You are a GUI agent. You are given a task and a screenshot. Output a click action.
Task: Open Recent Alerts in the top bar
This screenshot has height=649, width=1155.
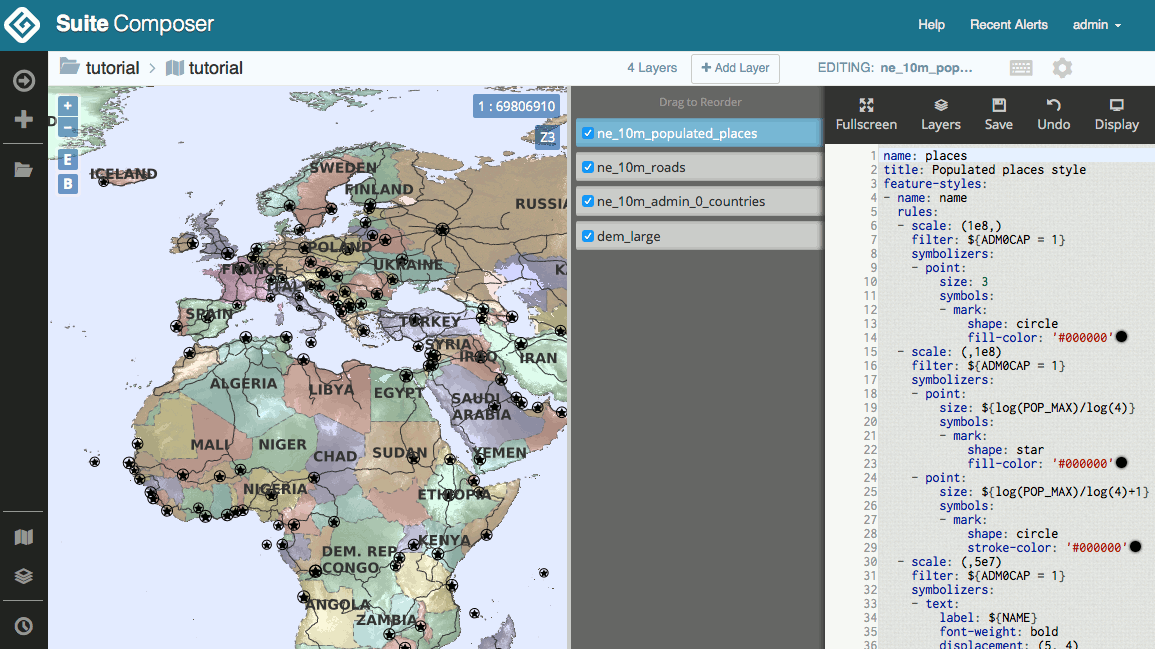pyautogui.click(x=1009, y=25)
